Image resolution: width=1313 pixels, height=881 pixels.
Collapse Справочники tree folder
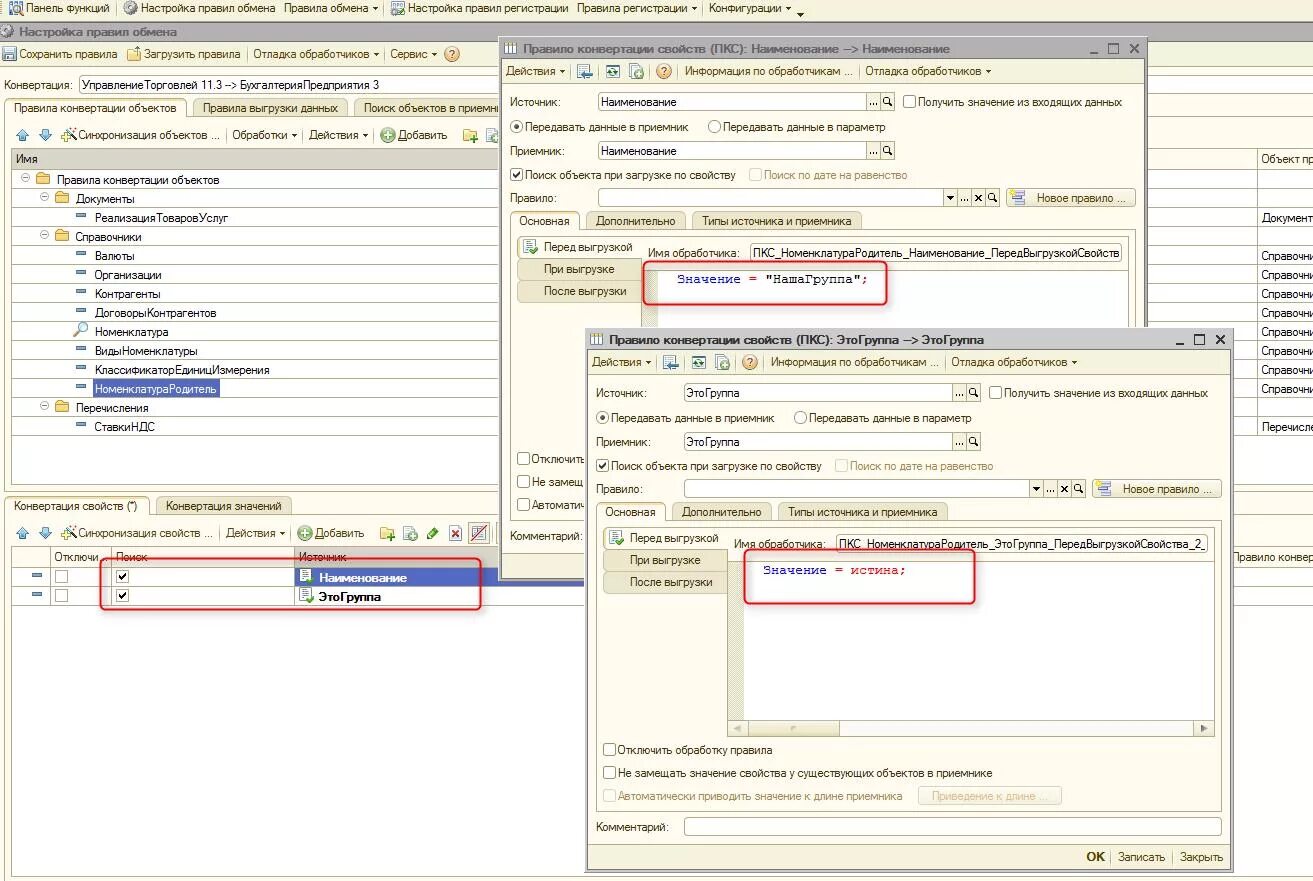pyautogui.click(x=44, y=236)
